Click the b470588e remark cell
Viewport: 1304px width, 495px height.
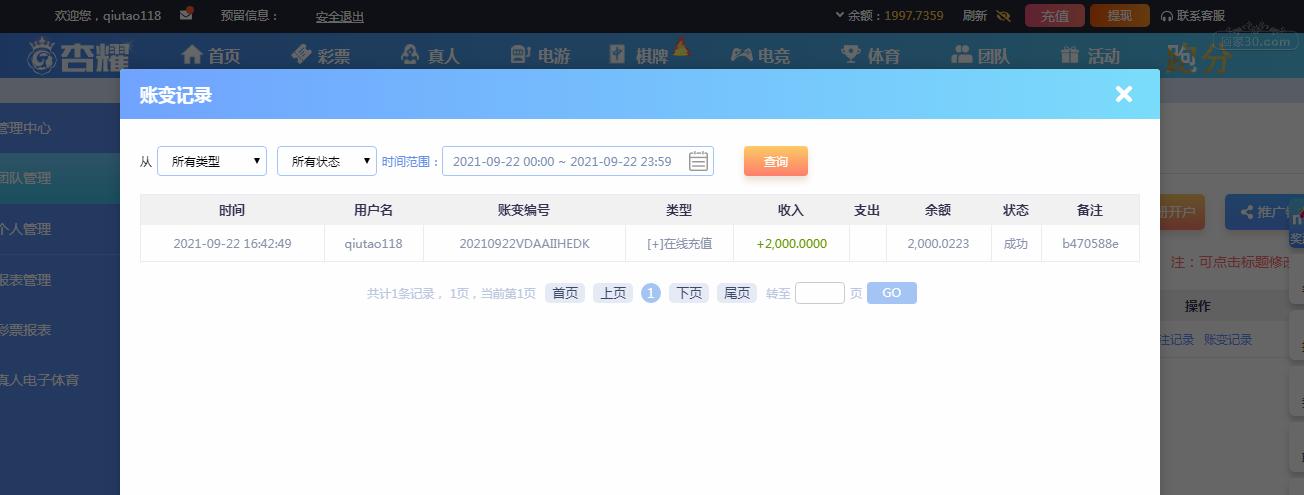tap(1090, 243)
